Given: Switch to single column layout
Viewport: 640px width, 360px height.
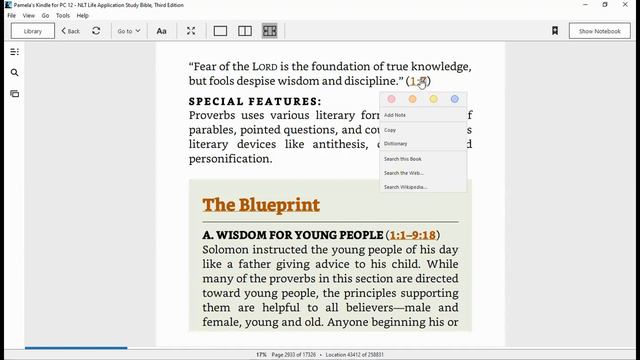Looking at the screenshot, I should 220,31.
